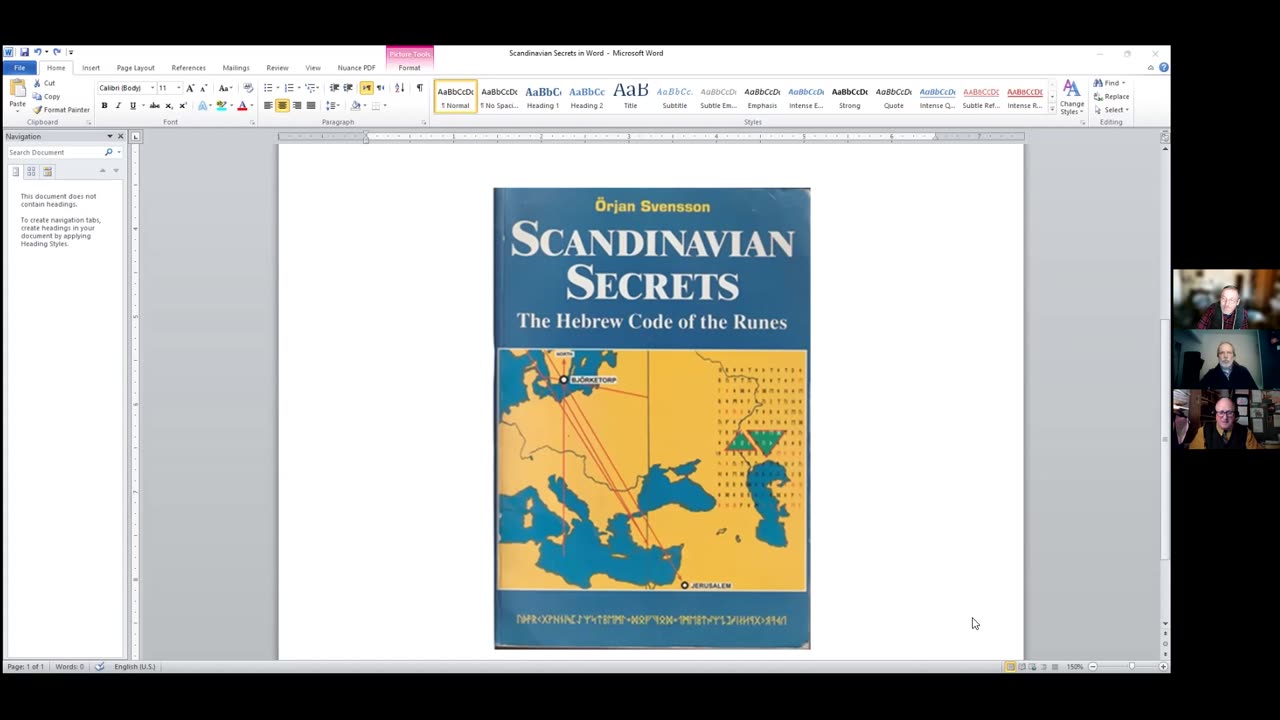Open Word Help question mark icon

tap(1163, 68)
